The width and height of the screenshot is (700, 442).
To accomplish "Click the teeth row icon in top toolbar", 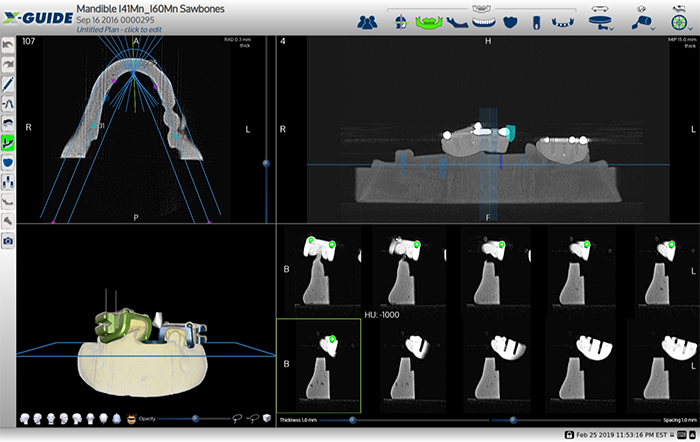I will coord(481,20).
